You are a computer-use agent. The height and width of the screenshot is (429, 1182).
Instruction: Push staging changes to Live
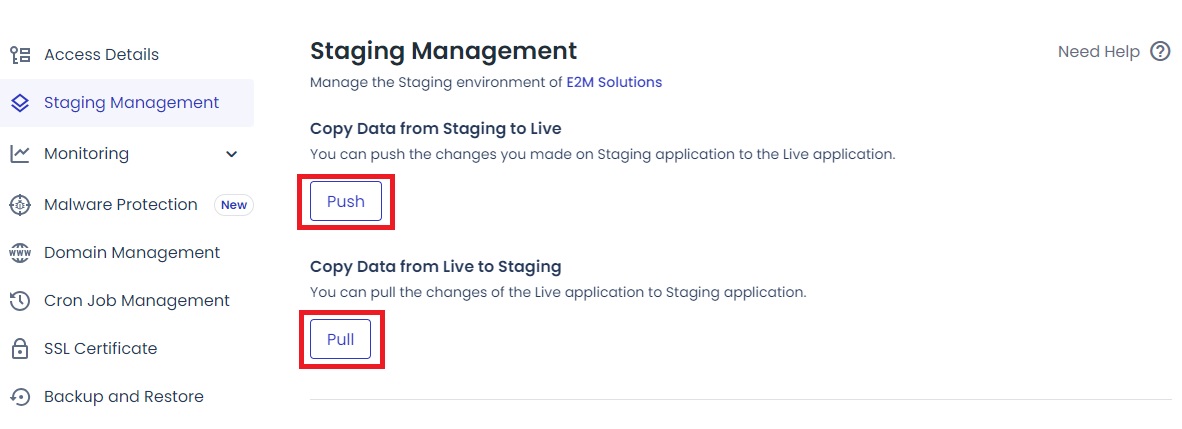tap(346, 201)
